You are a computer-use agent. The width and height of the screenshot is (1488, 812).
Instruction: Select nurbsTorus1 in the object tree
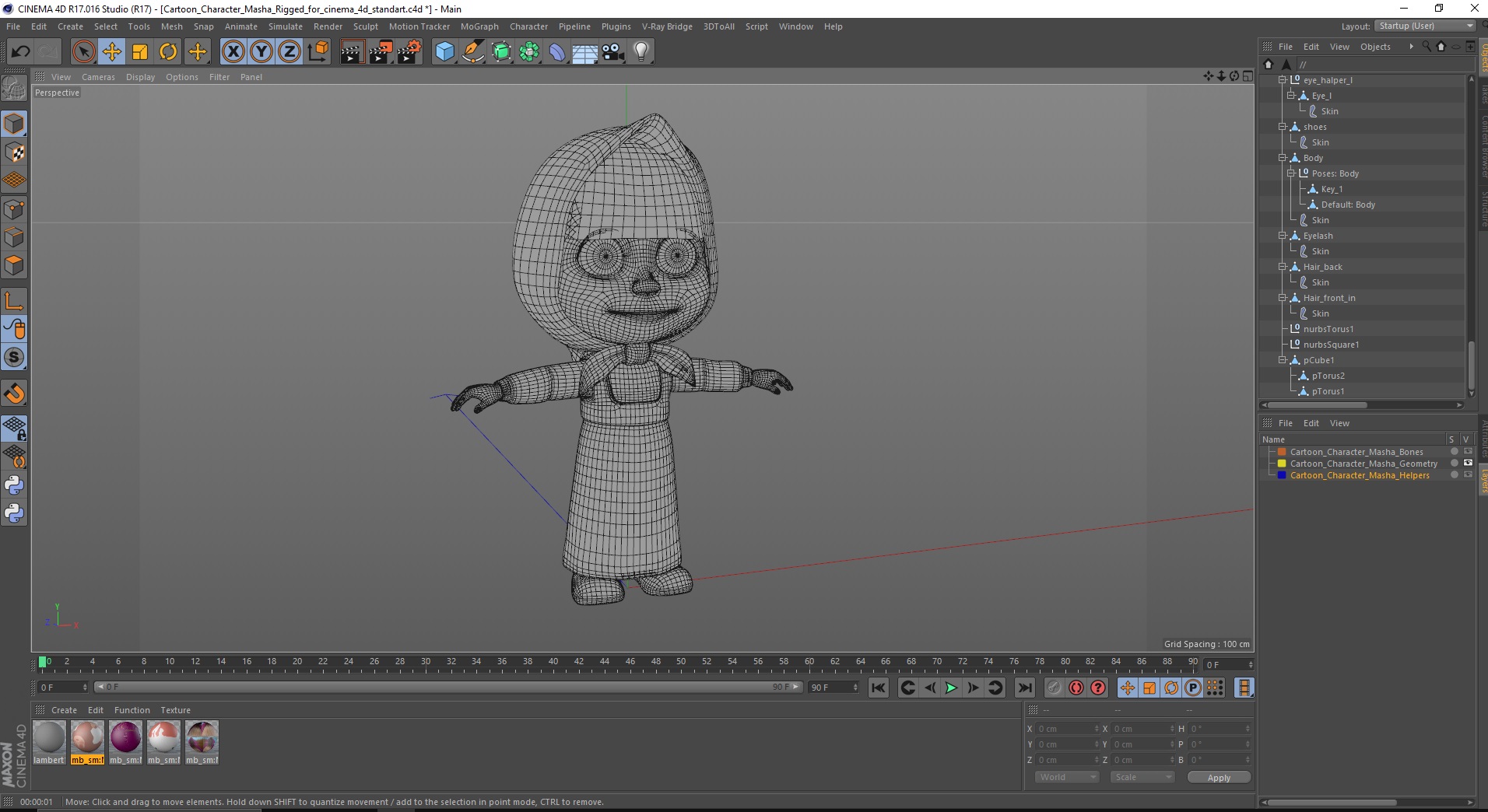tap(1328, 329)
